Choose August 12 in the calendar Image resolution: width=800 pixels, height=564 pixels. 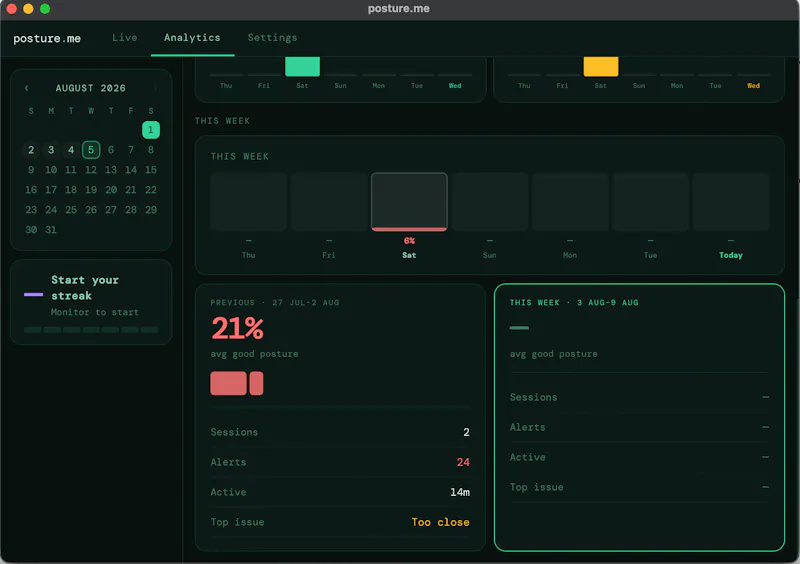(x=91, y=169)
